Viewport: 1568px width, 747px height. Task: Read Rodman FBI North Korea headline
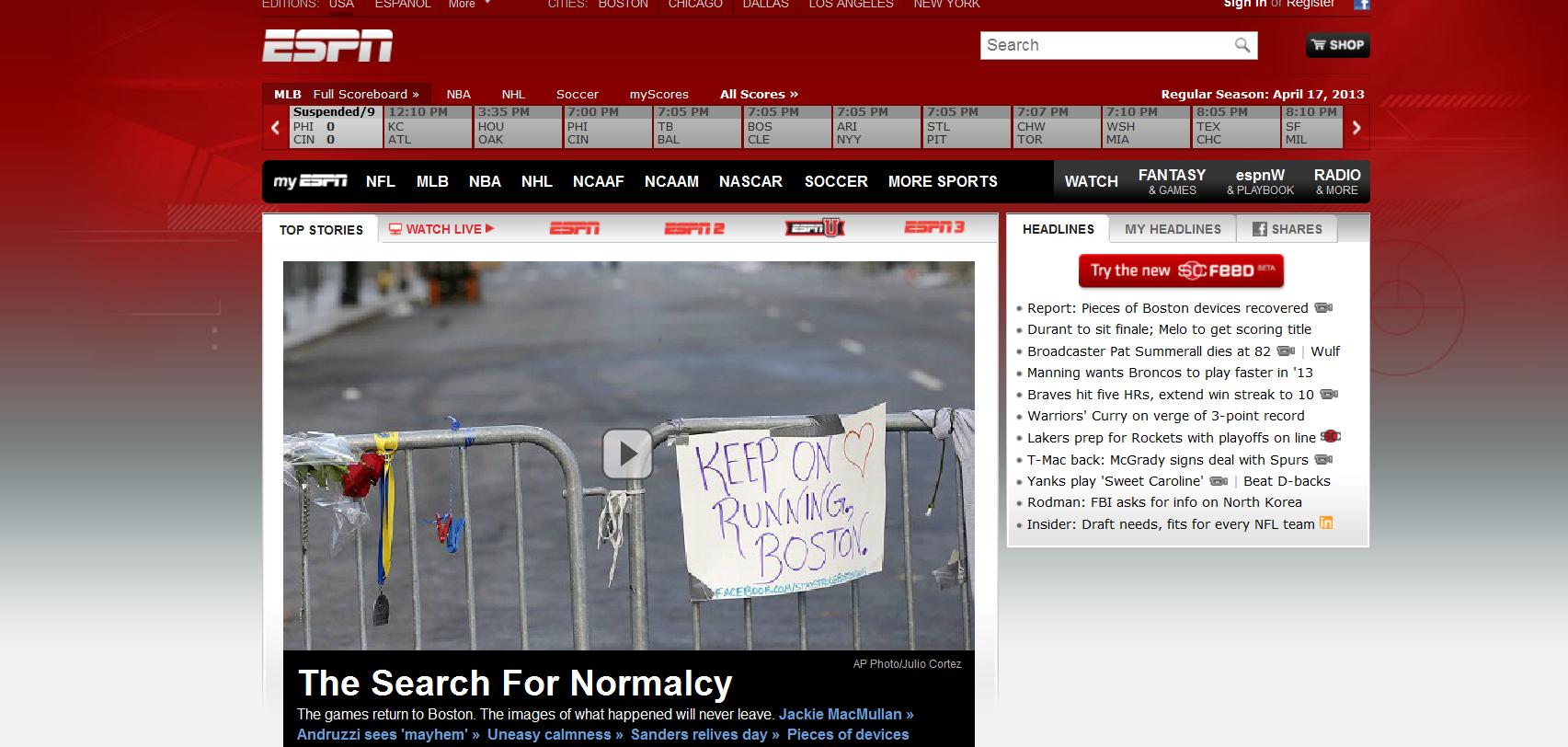tap(1164, 502)
